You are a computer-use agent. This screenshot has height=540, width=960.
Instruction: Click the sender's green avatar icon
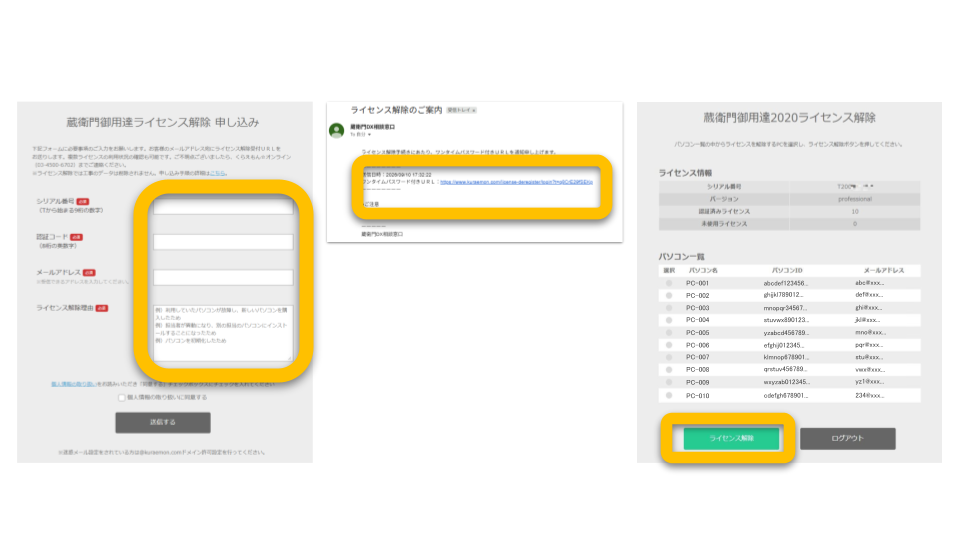(336, 130)
